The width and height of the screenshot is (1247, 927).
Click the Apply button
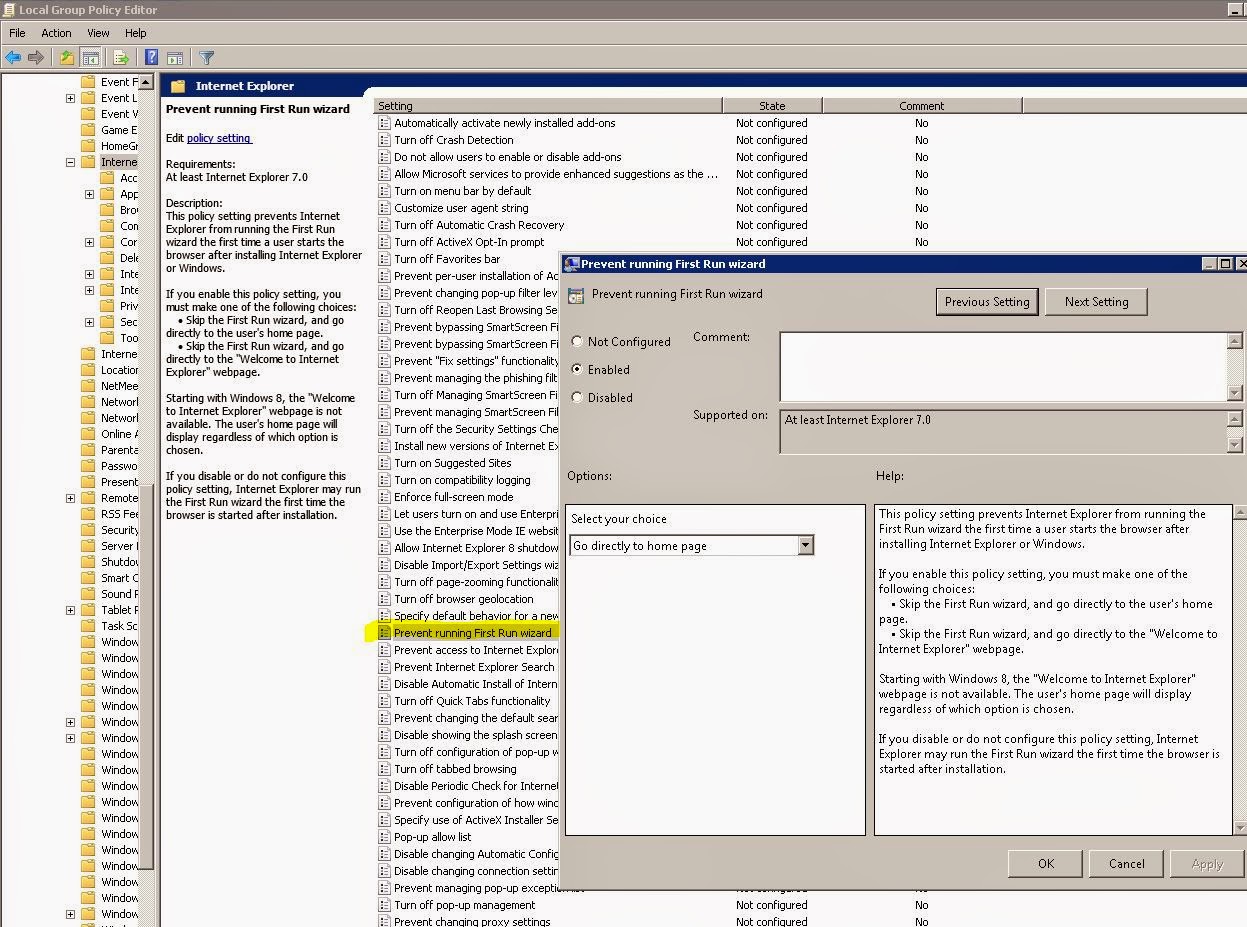click(1207, 864)
